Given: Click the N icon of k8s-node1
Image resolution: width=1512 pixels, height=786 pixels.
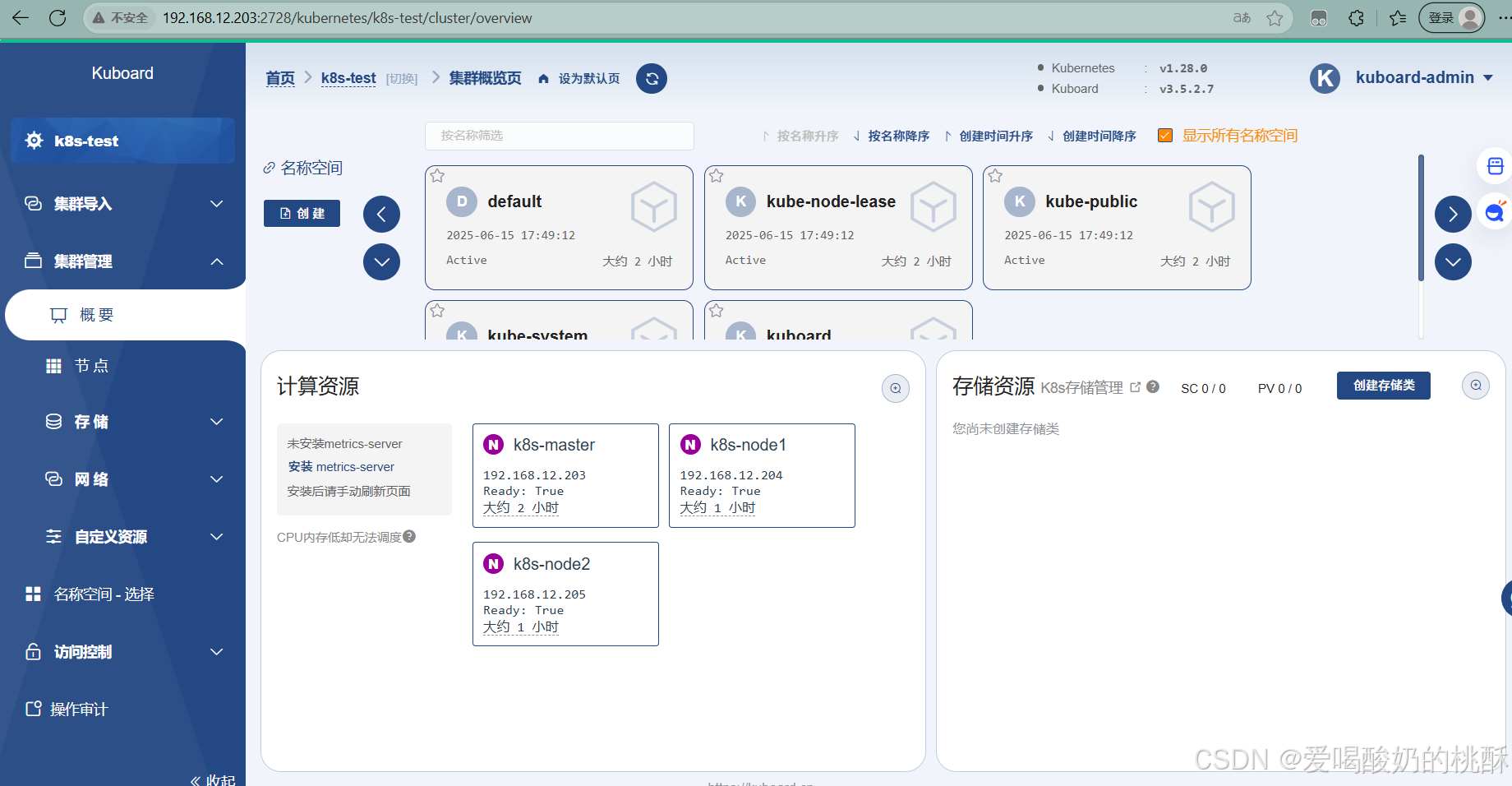Looking at the screenshot, I should point(690,445).
